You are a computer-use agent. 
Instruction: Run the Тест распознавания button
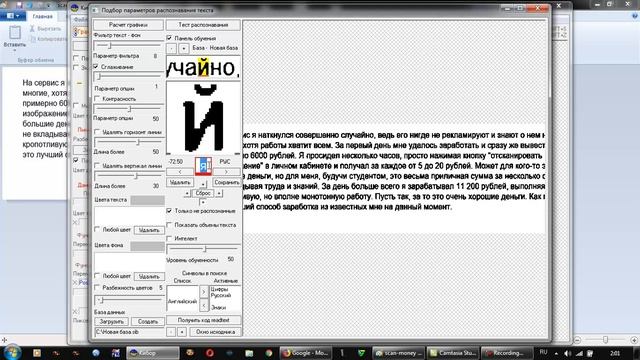click(x=203, y=25)
